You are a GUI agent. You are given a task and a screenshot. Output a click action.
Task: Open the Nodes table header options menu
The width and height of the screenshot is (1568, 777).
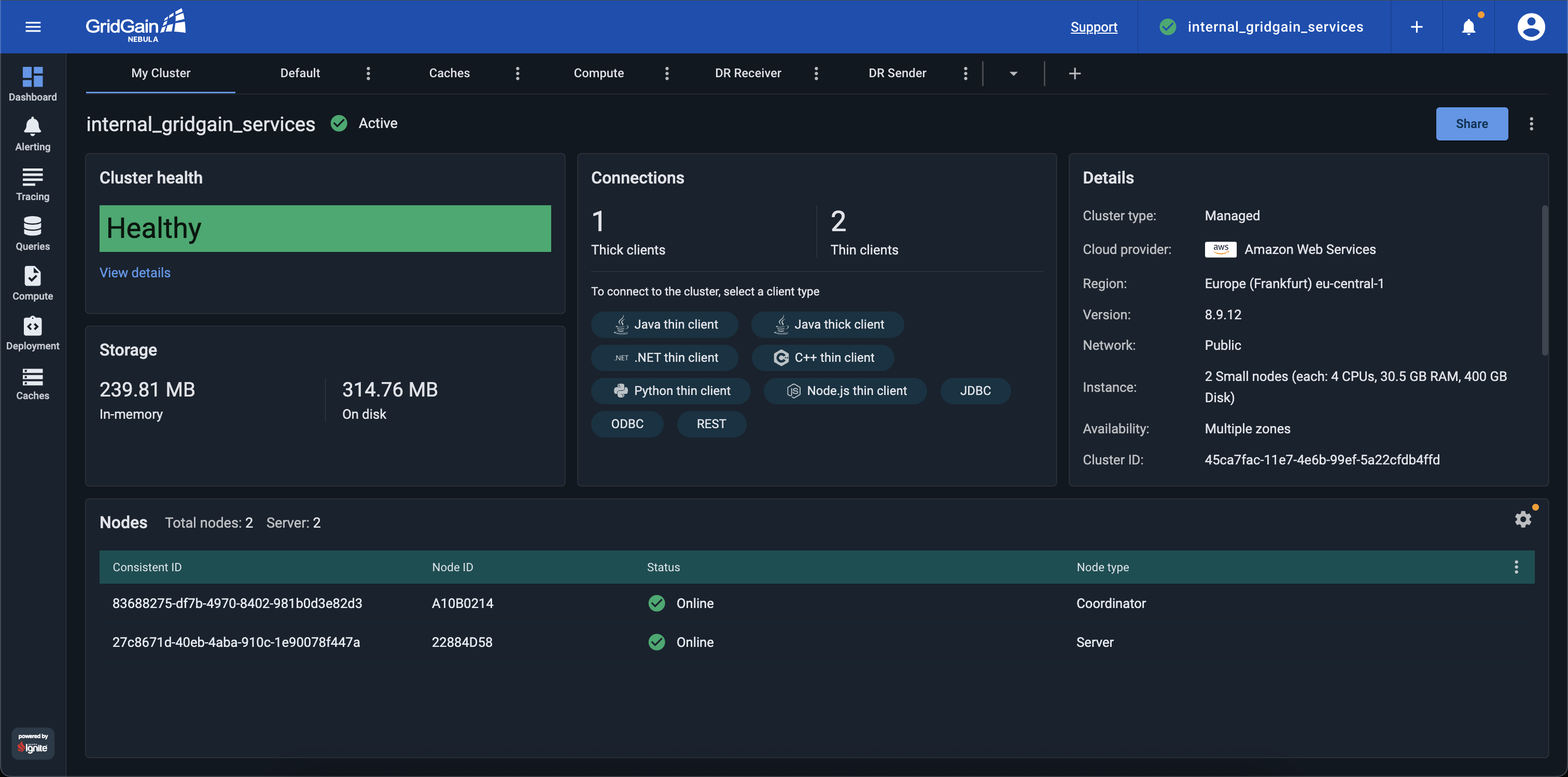[1516, 567]
